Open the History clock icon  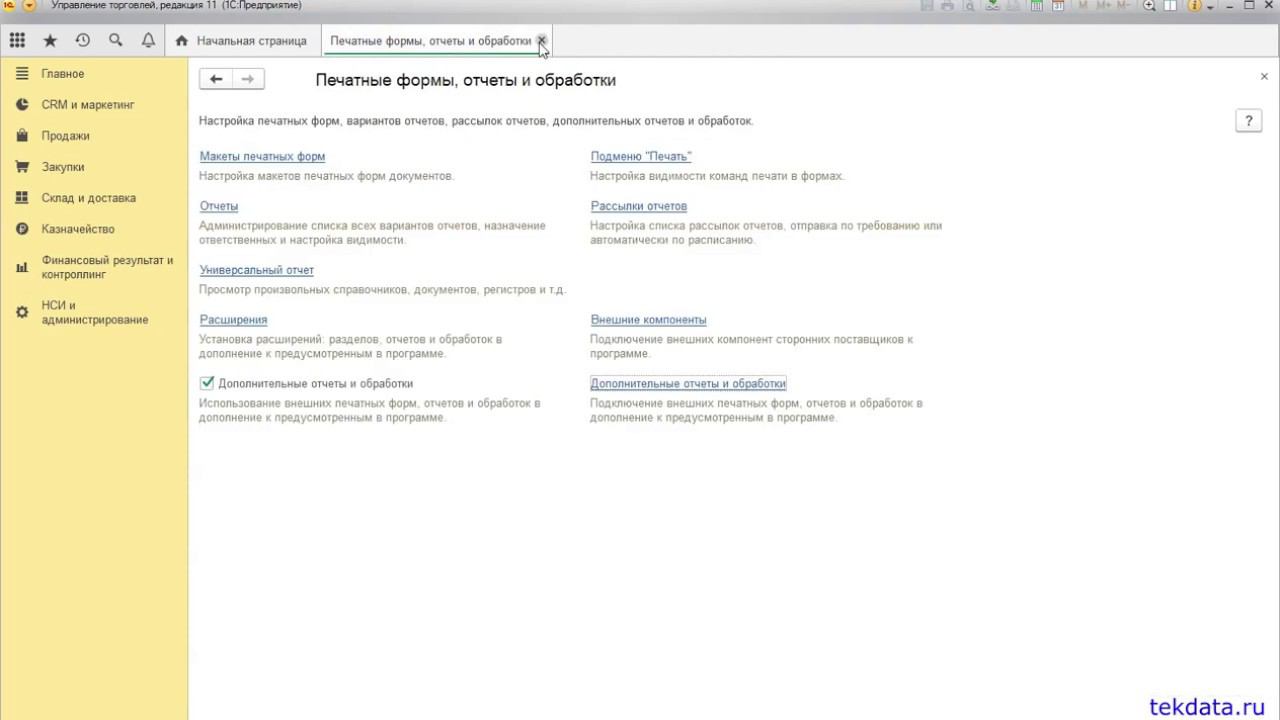tap(83, 41)
